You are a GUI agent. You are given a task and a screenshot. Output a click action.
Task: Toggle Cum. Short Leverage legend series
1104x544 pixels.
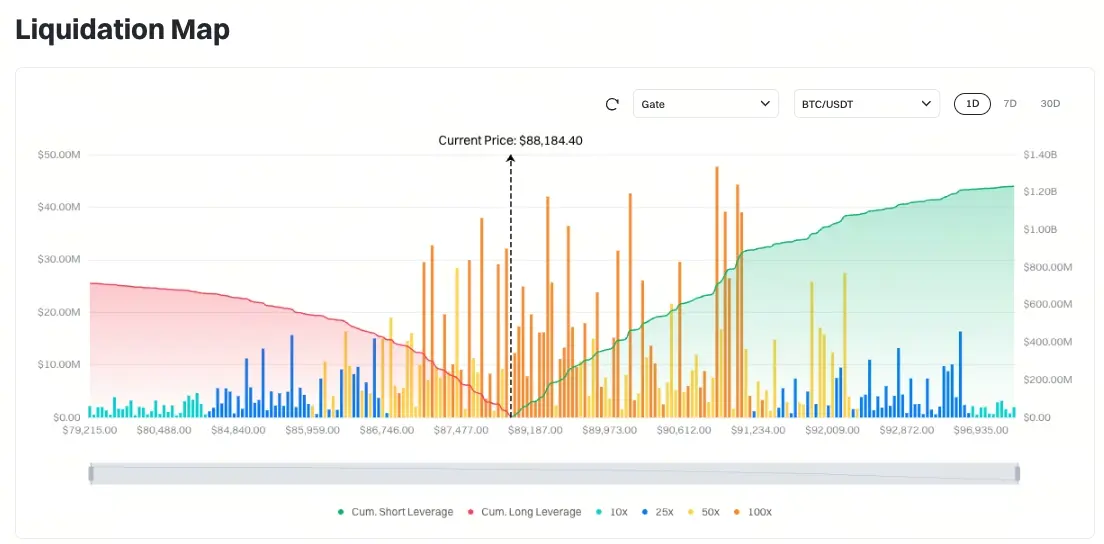[396, 512]
